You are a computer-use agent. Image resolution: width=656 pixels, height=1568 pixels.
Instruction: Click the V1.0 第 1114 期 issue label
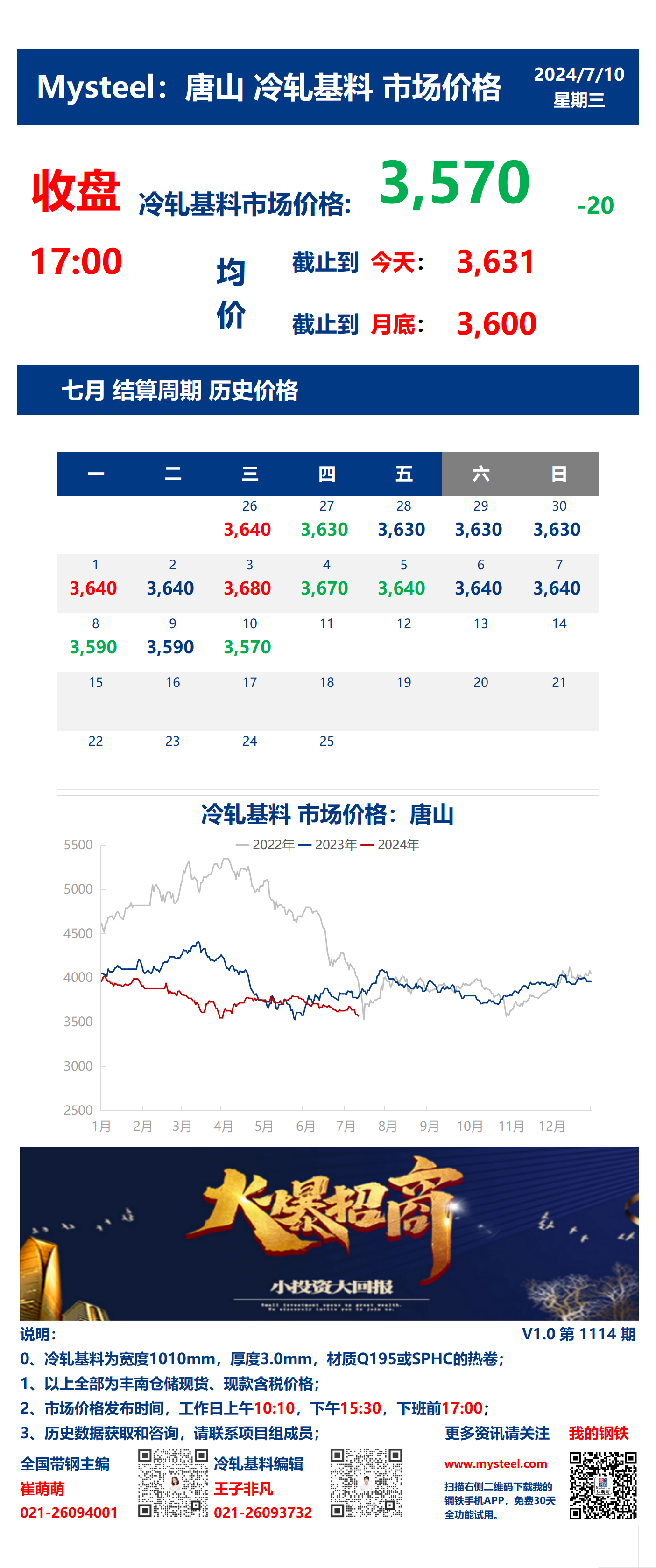tap(578, 1334)
